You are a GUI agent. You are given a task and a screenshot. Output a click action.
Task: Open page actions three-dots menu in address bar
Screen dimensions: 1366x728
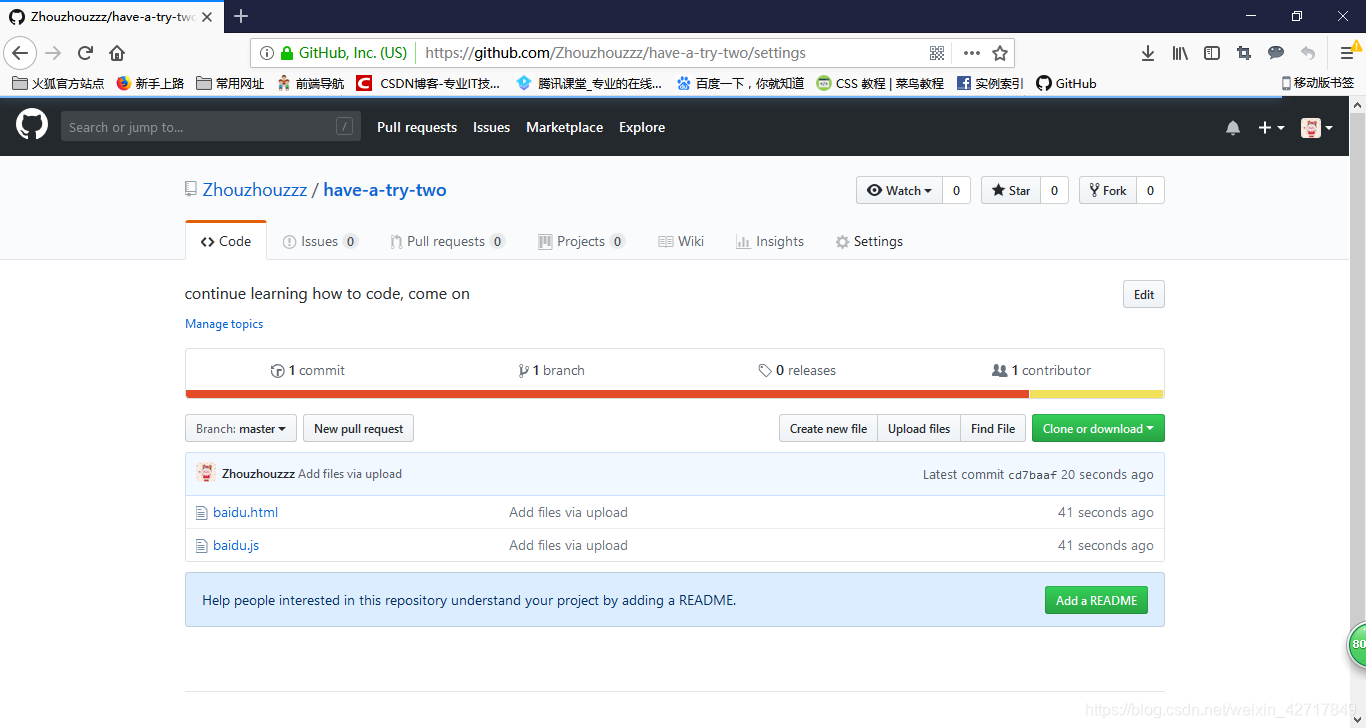(x=971, y=53)
